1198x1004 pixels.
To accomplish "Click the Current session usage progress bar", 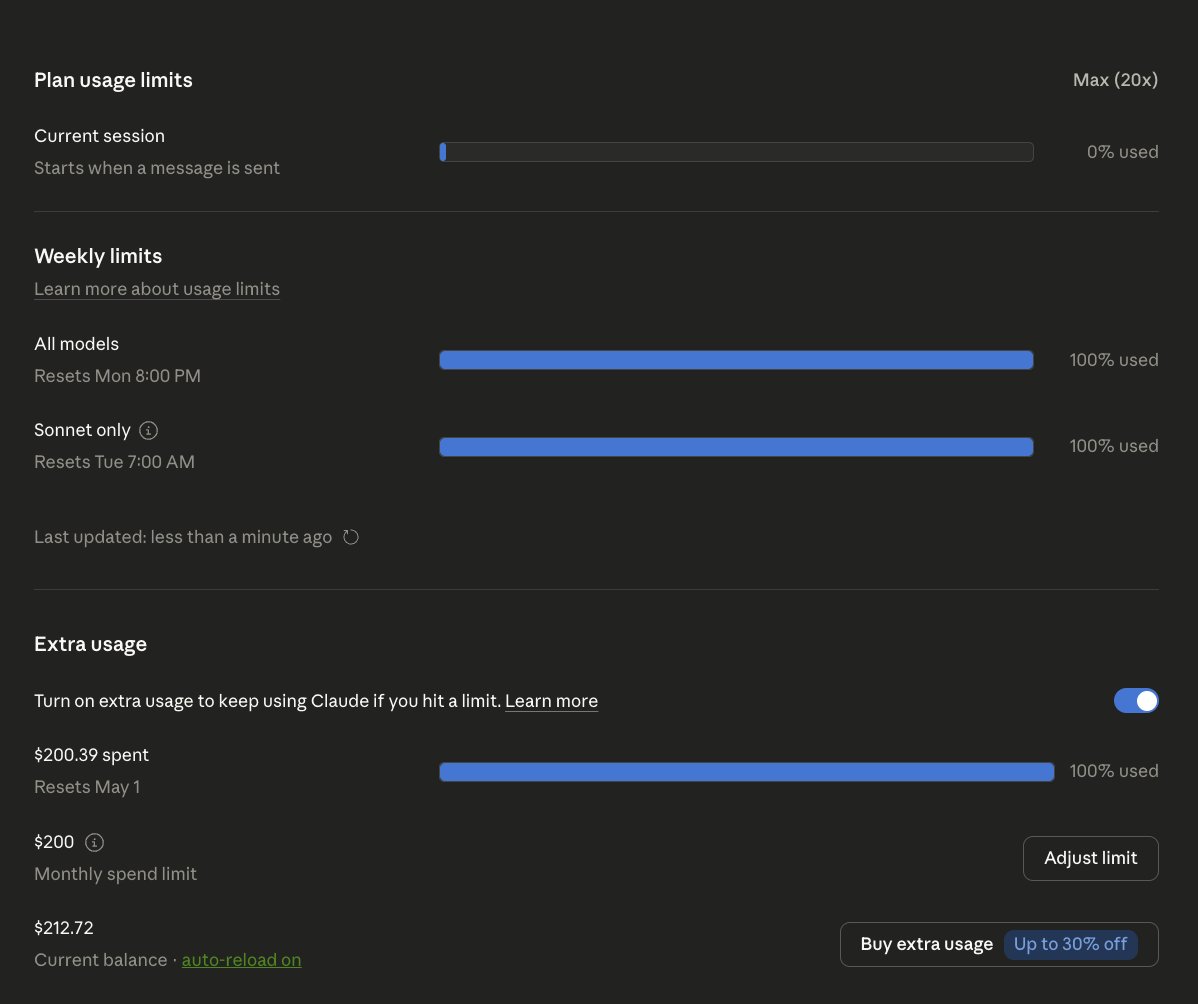I will coord(737,152).
